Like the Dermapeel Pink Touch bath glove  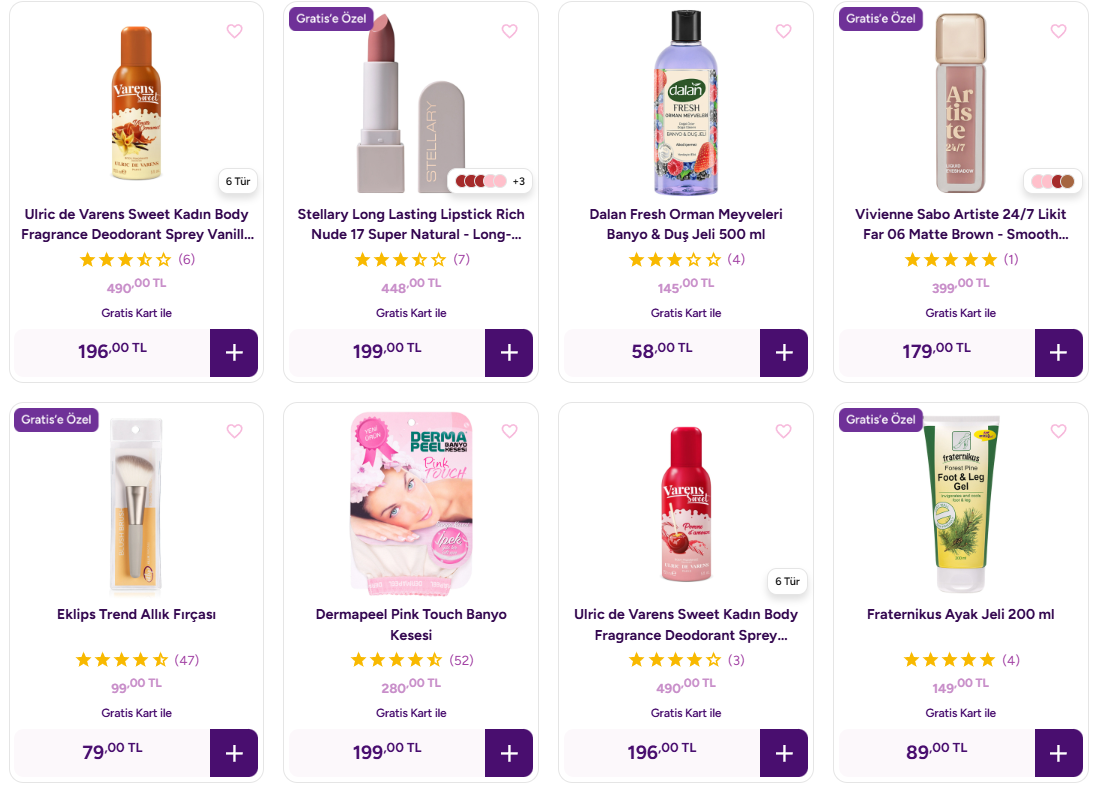(509, 431)
